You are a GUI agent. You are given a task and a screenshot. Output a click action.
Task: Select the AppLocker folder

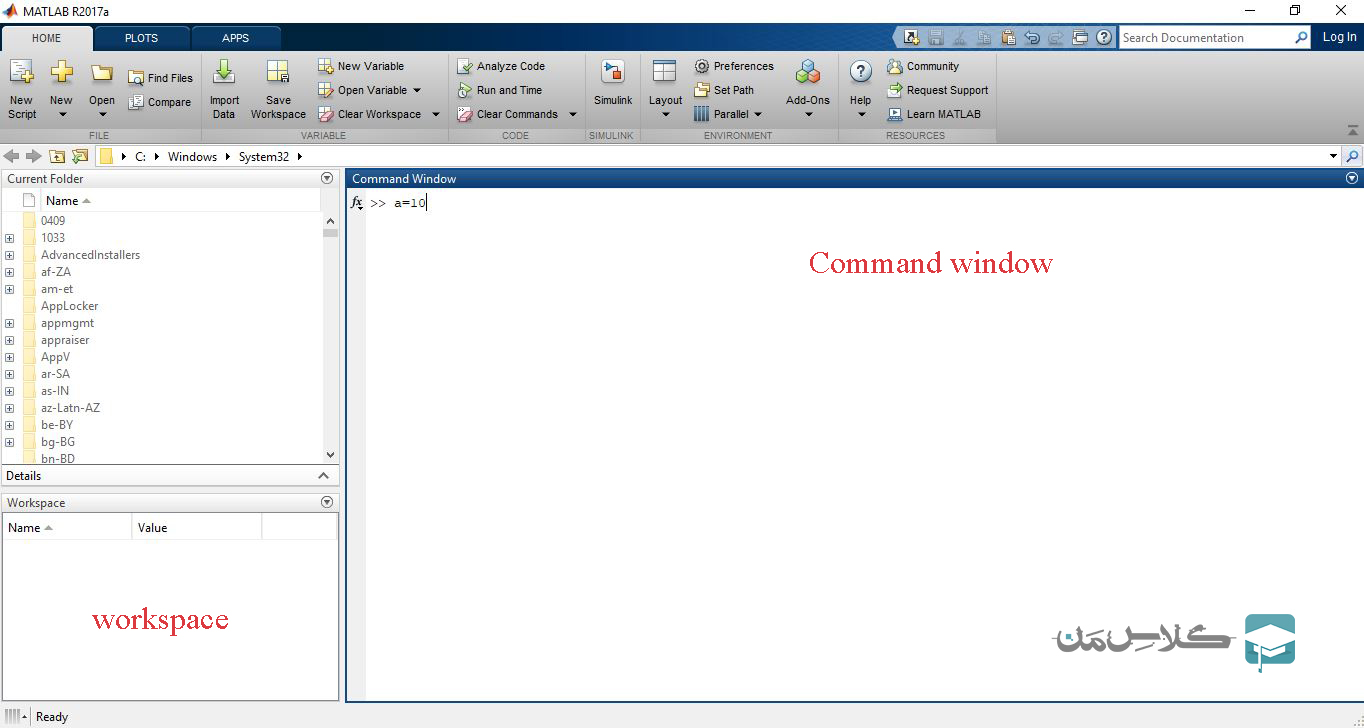pos(70,306)
